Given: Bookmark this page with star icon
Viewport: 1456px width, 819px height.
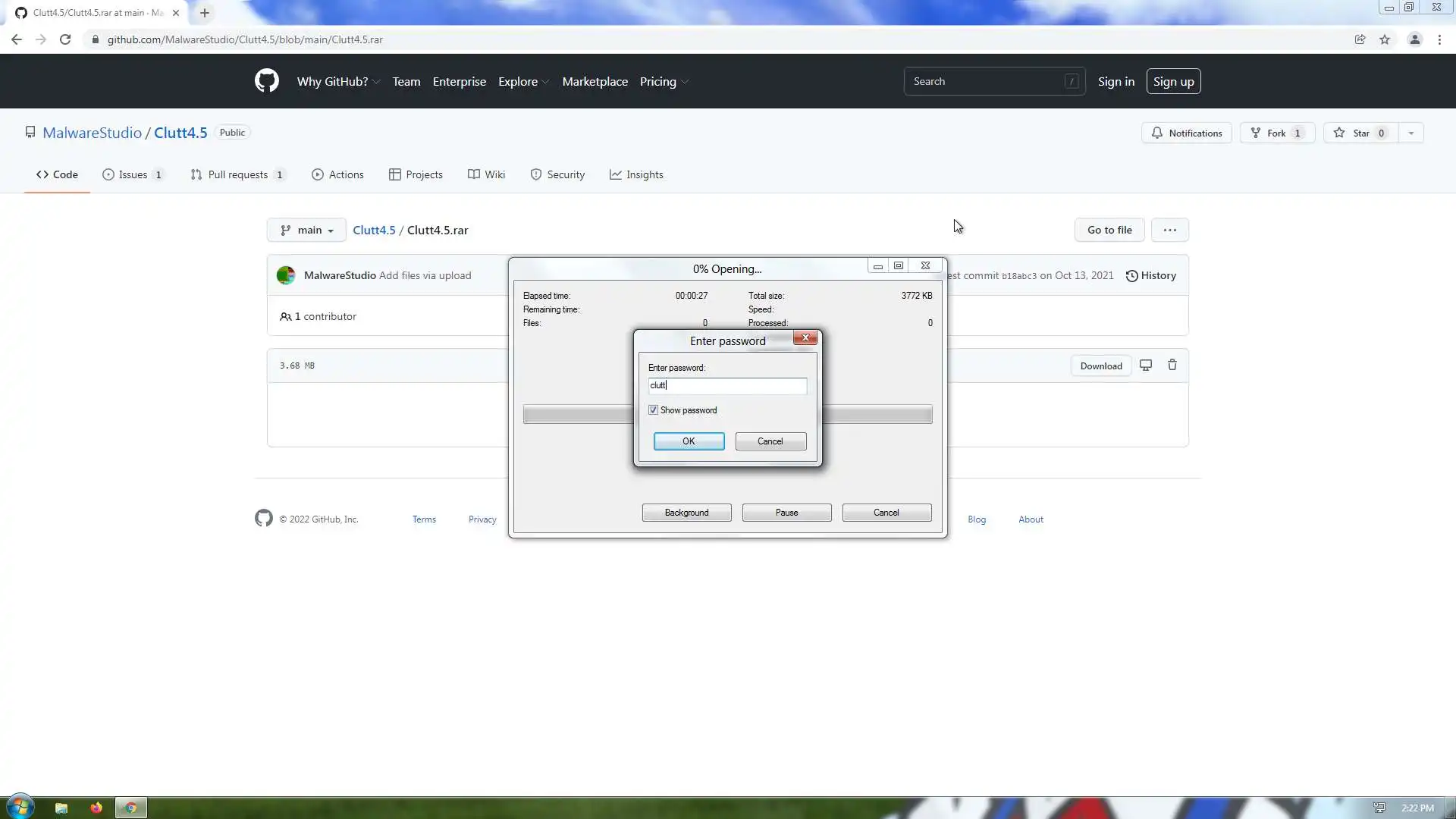Looking at the screenshot, I should coord(1385,39).
